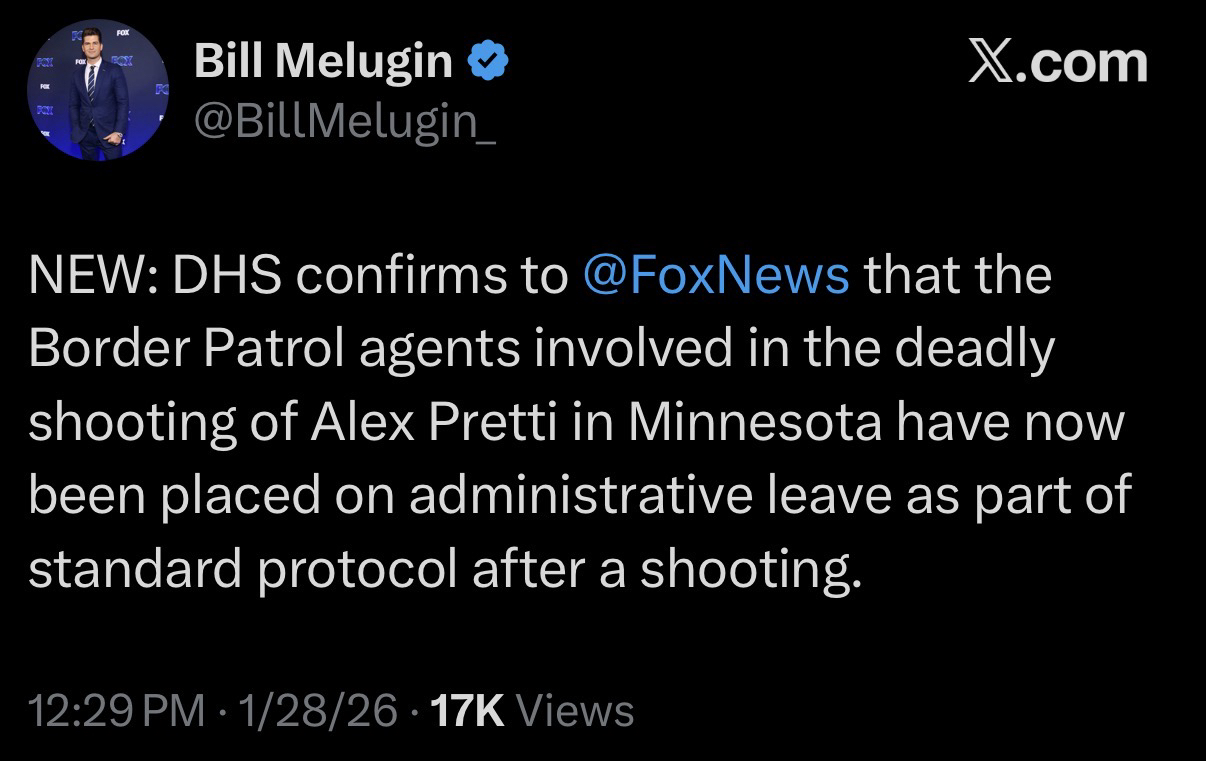Click the word NEW: starting the post

[x=90, y=275]
